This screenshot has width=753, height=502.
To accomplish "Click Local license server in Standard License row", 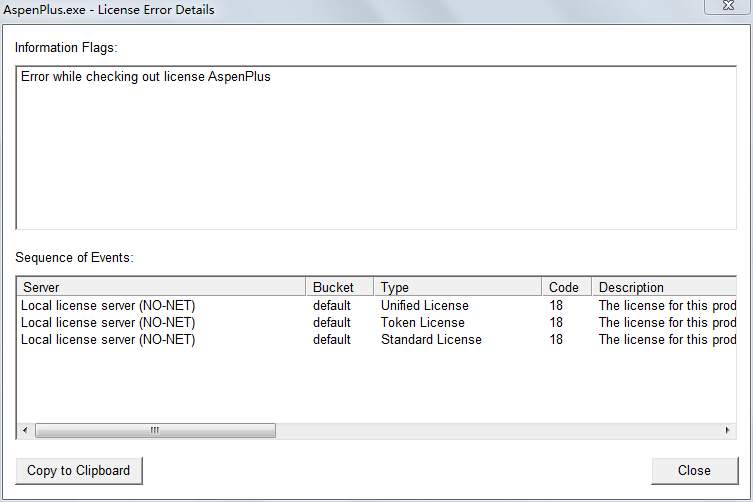I will click(x=108, y=340).
